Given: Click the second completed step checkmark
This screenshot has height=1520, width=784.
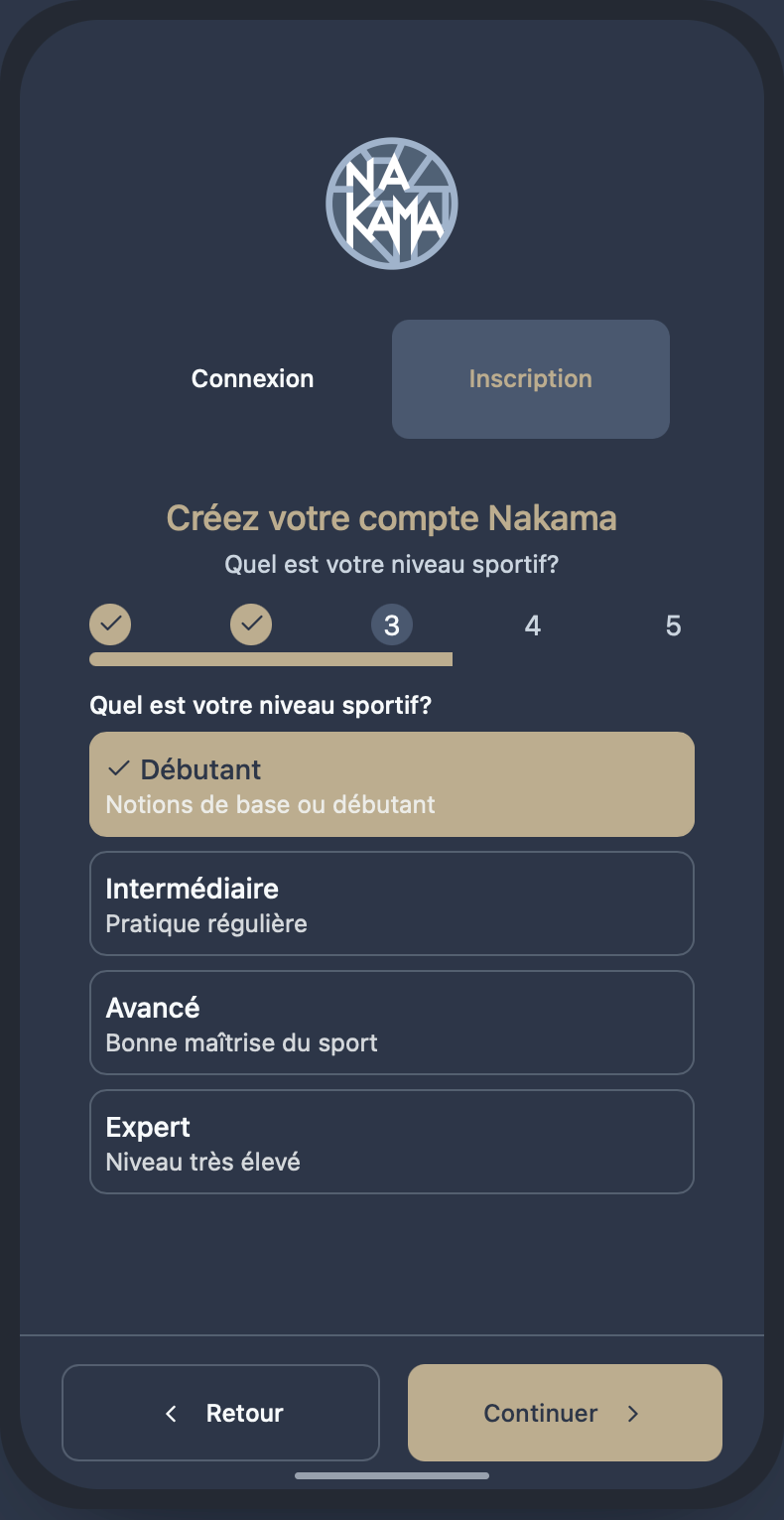Looking at the screenshot, I should (251, 624).
